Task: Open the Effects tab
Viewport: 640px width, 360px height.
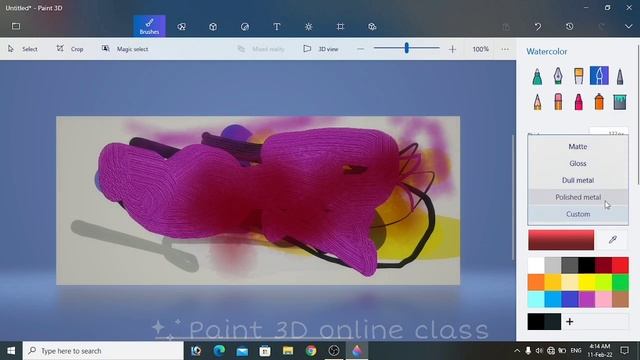Action: pyautogui.click(x=309, y=27)
